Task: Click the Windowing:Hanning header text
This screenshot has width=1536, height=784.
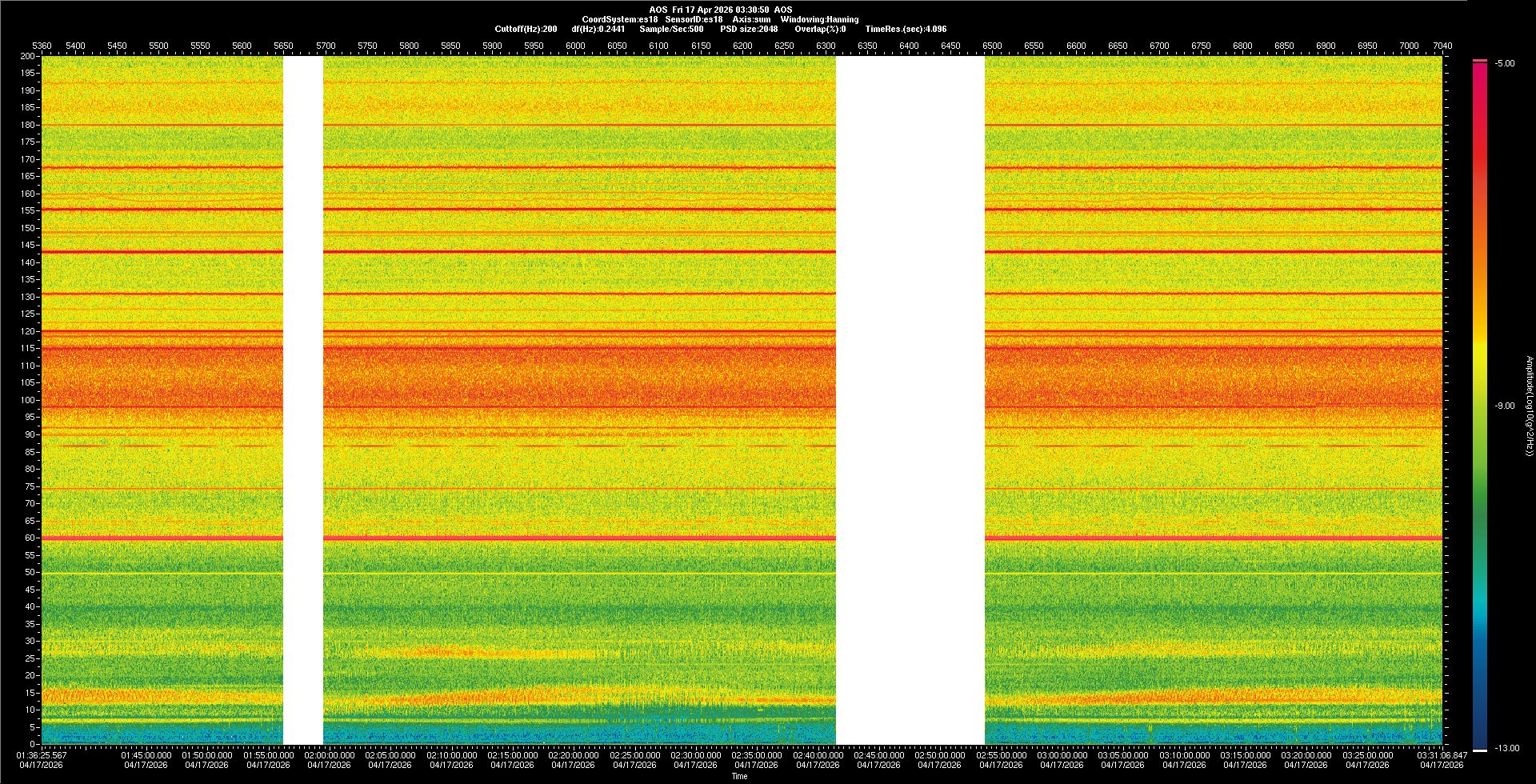Action: pyautogui.click(x=819, y=19)
